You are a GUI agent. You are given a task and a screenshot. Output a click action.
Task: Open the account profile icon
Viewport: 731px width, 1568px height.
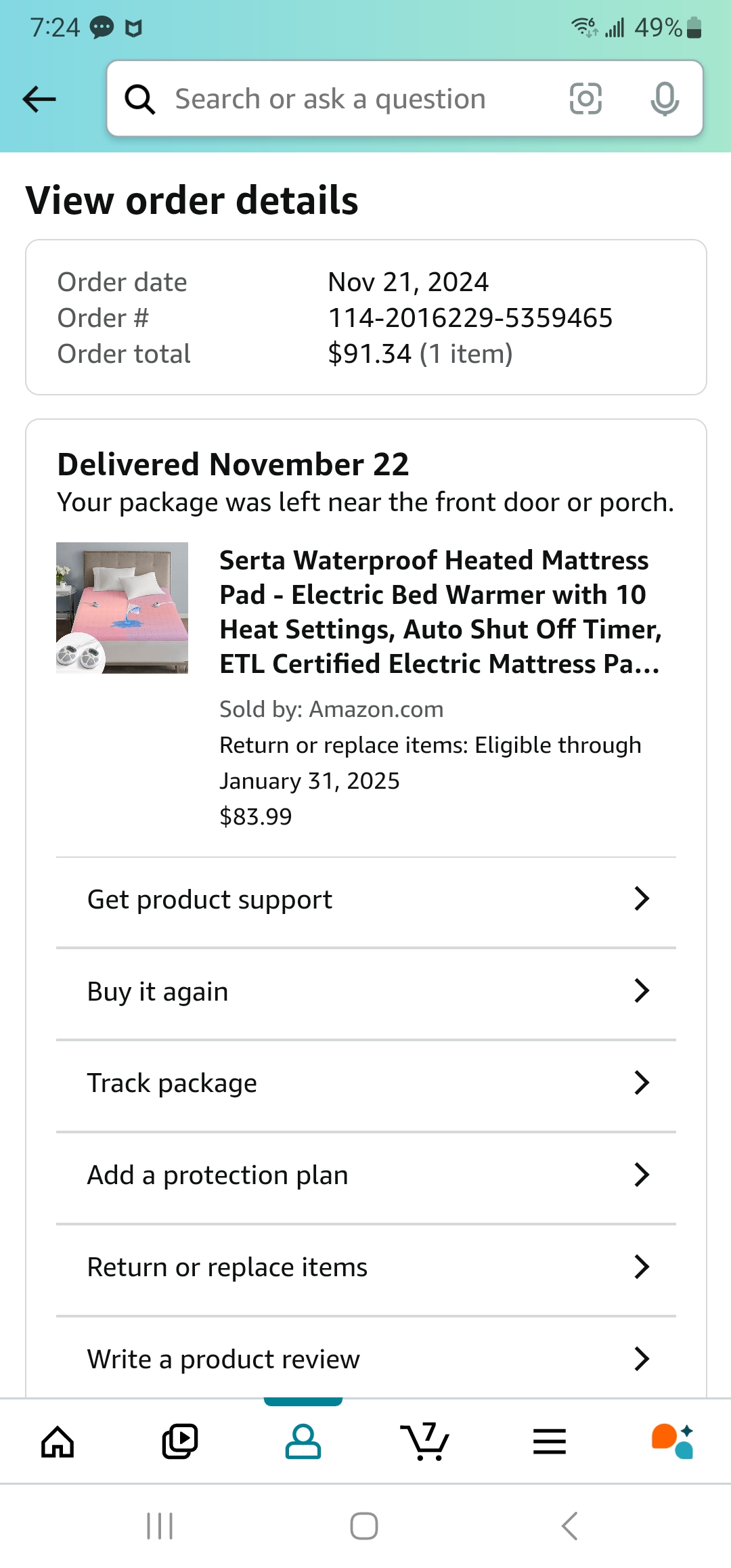coord(303,1442)
